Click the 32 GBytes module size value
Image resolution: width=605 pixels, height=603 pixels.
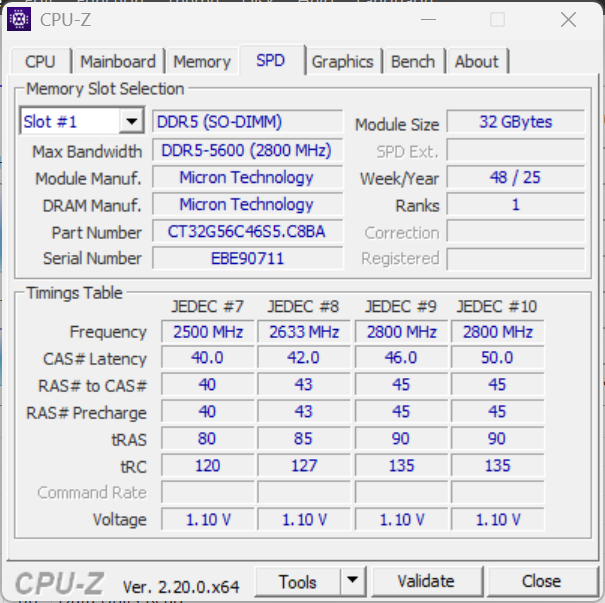click(x=515, y=122)
